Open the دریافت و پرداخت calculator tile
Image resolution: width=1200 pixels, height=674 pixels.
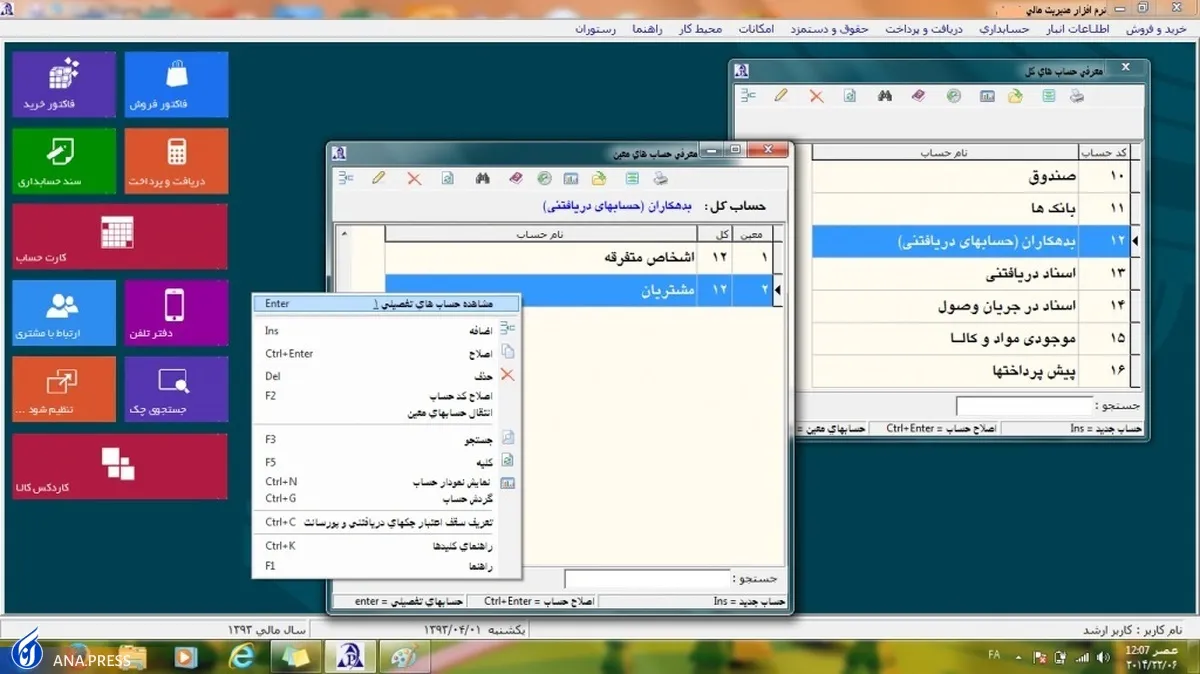176,161
